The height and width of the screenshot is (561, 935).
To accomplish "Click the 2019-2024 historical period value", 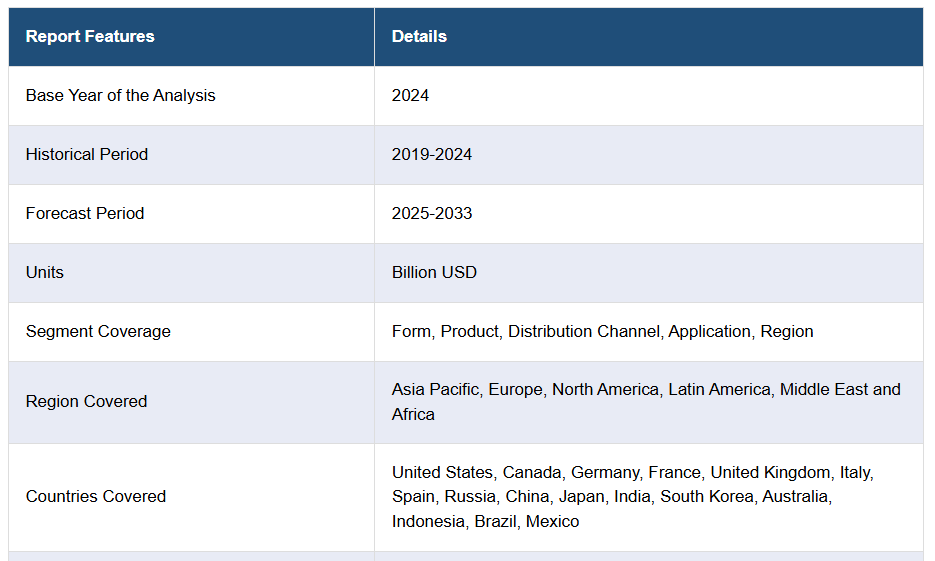I will tap(432, 155).
